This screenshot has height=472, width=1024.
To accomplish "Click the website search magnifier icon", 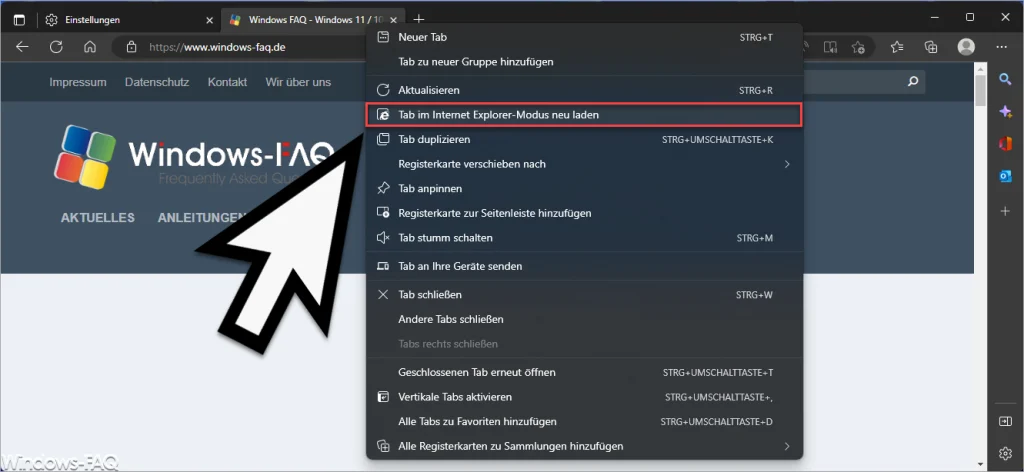I will click(x=913, y=82).
